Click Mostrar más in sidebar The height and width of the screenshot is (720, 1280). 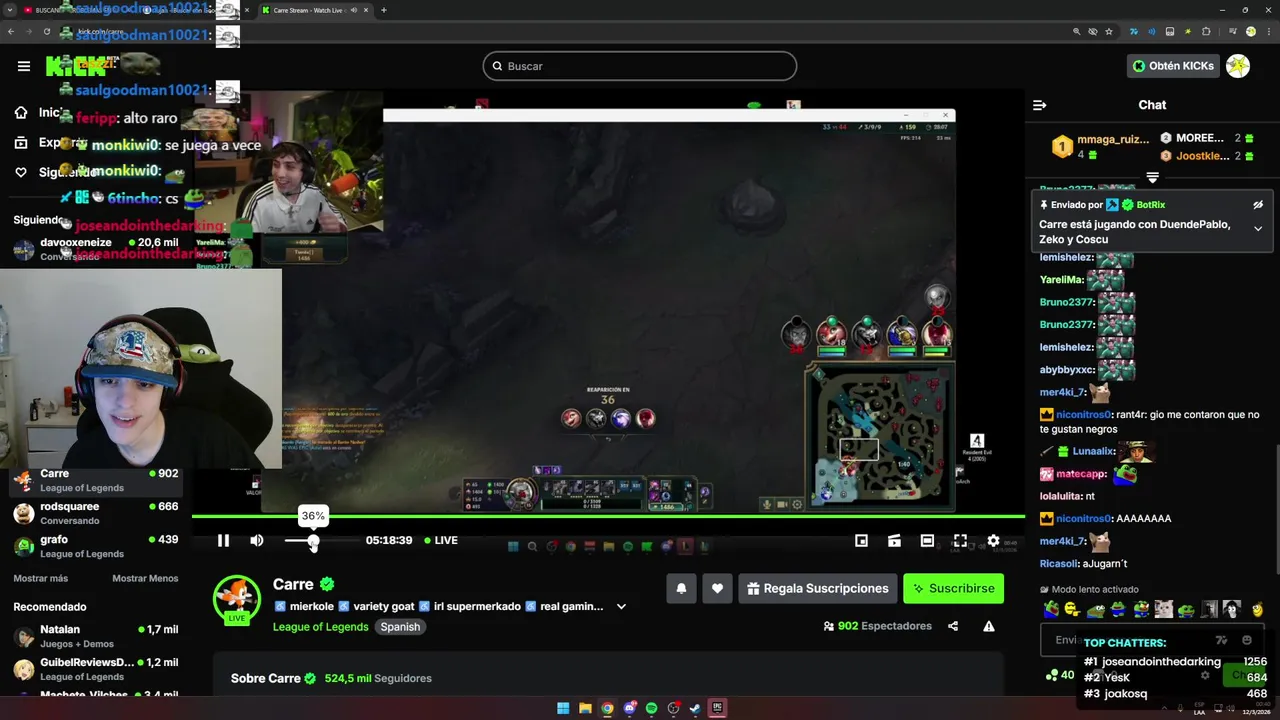(x=41, y=578)
